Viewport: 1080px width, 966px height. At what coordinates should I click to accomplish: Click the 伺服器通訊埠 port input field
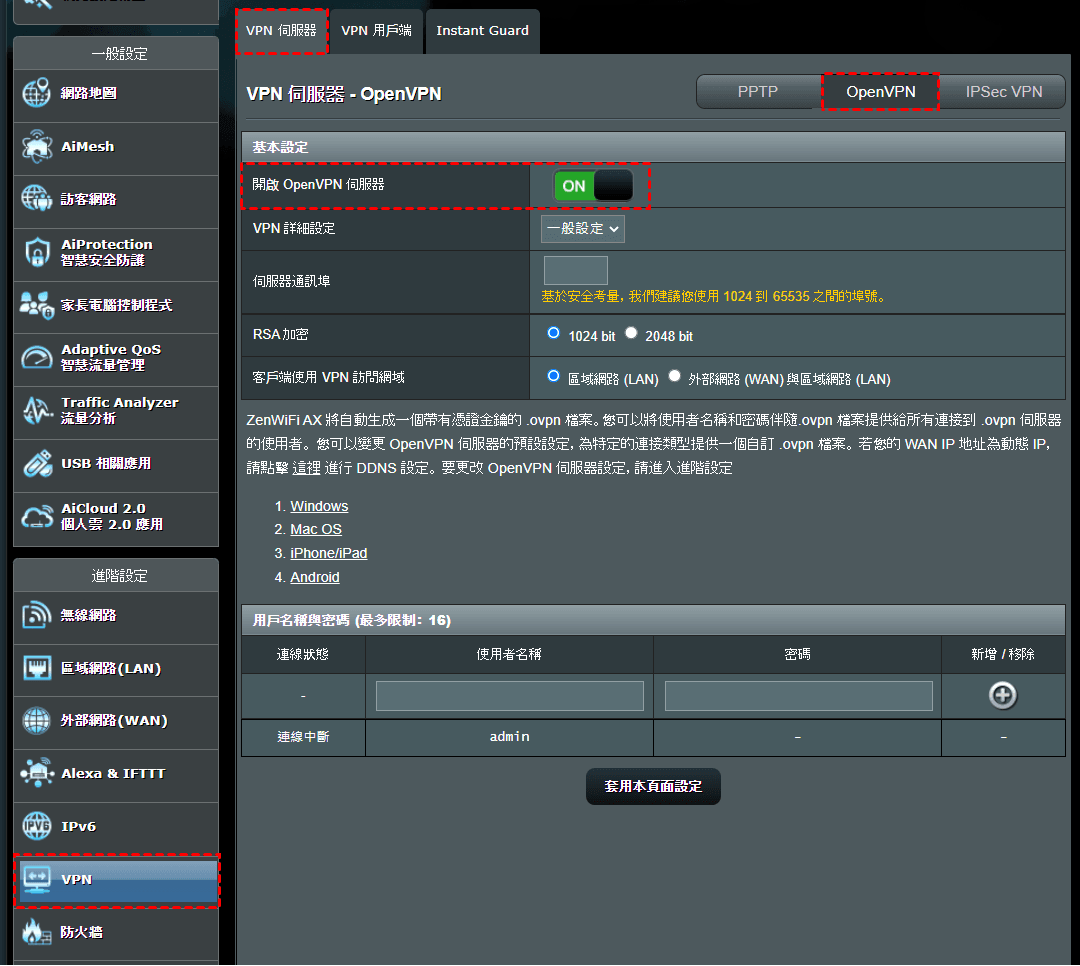(575, 271)
